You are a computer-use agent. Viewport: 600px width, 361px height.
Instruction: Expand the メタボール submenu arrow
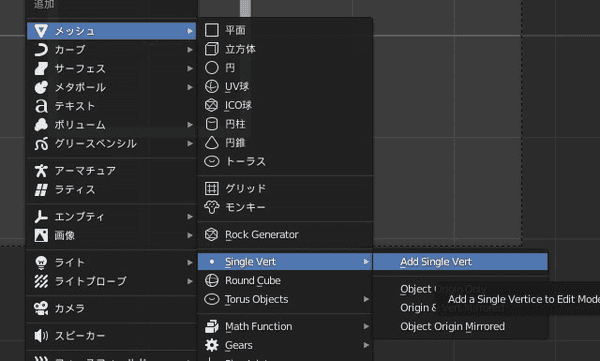190,87
